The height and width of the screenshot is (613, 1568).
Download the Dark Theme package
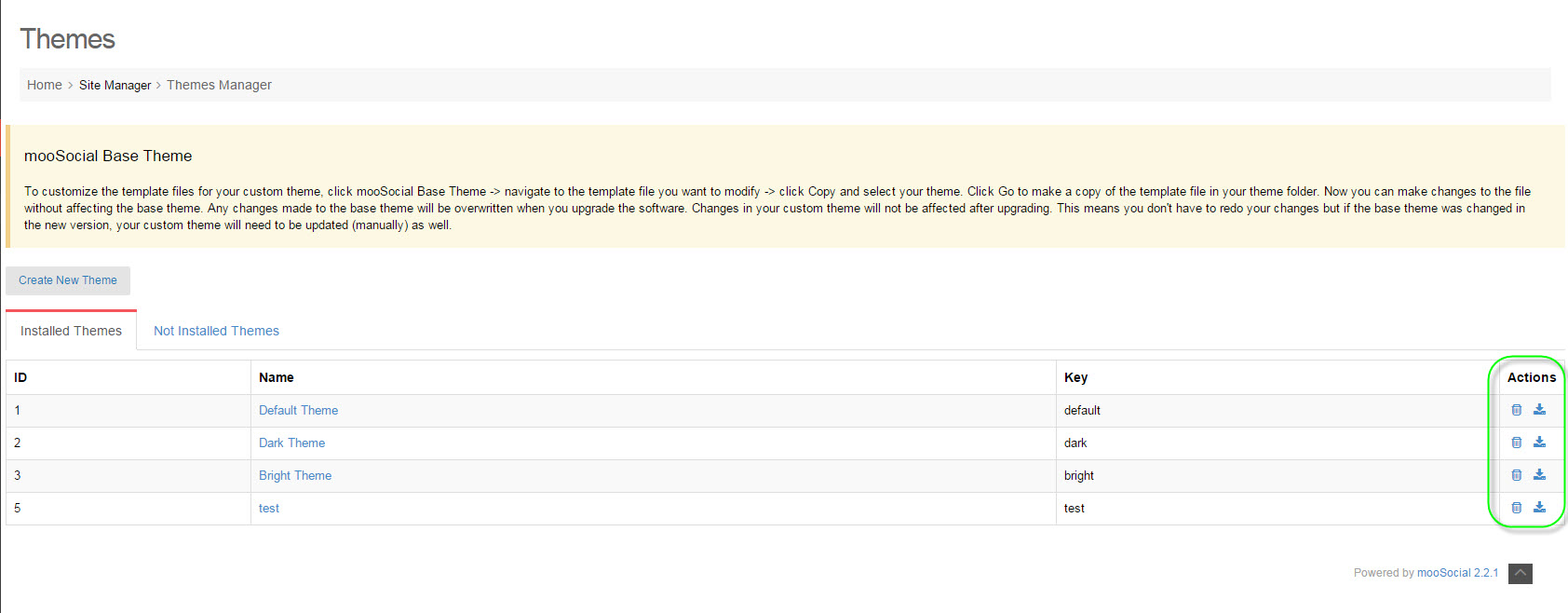(x=1539, y=443)
